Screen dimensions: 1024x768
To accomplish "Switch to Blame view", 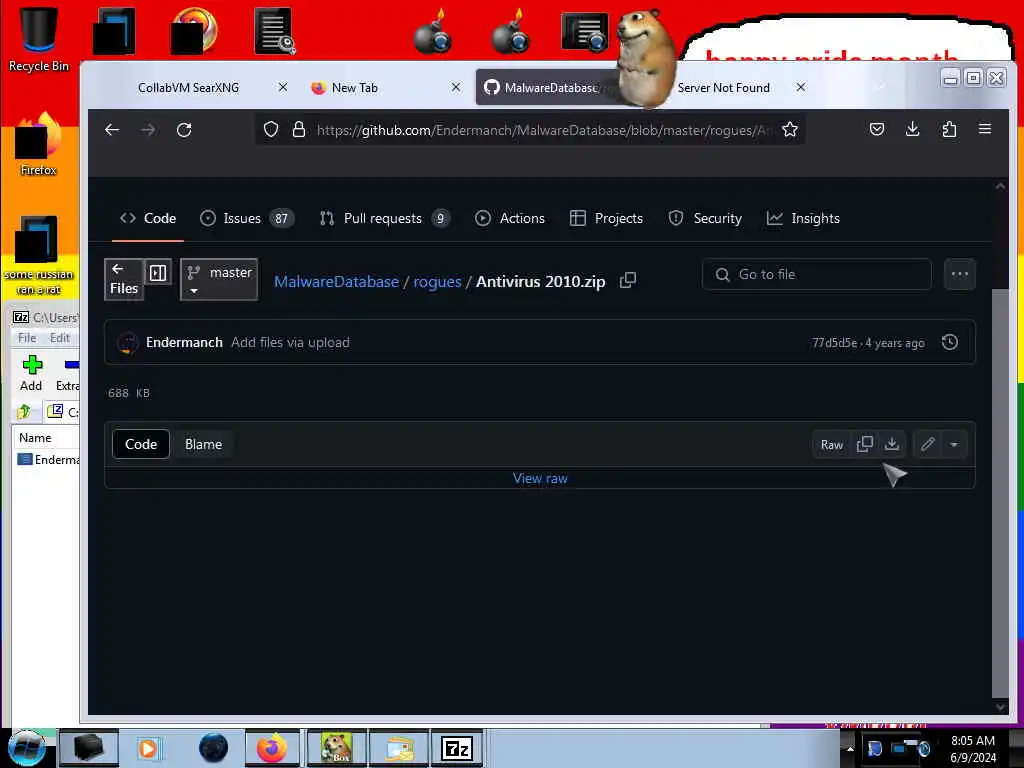I will point(203,444).
